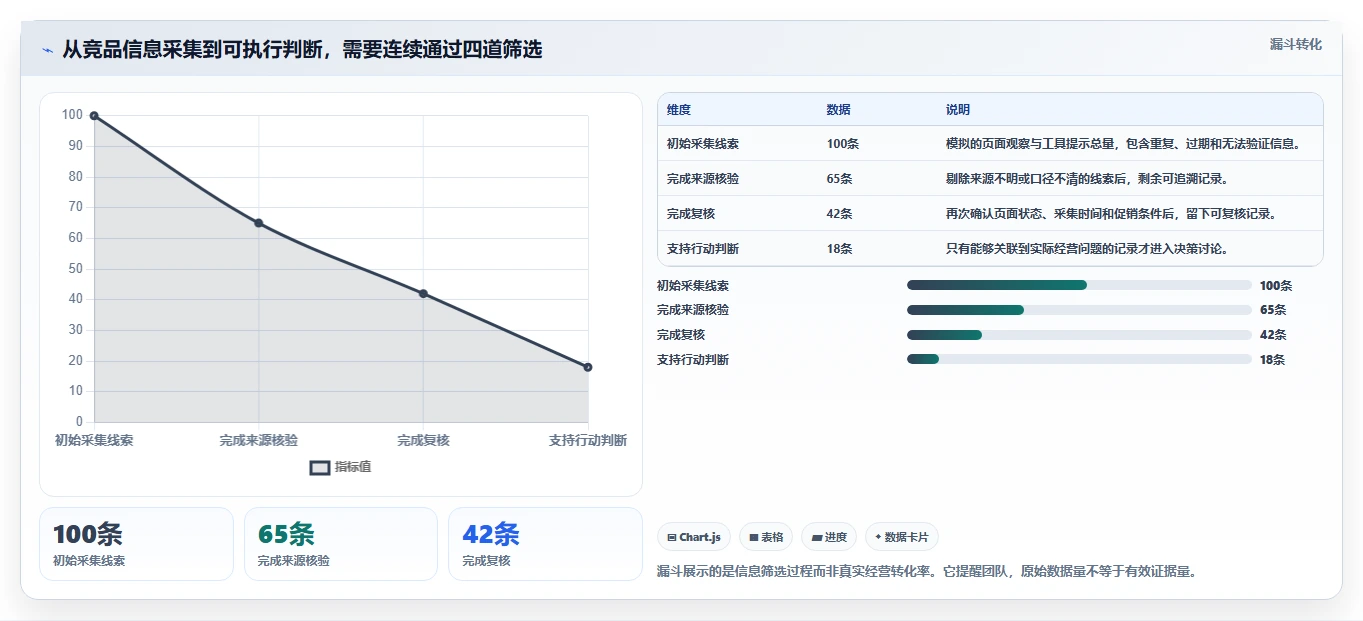The width and height of the screenshot is (1363, 621).
Task: Click the 支持行动判断 progress bar
Action: pos(1079,359)
